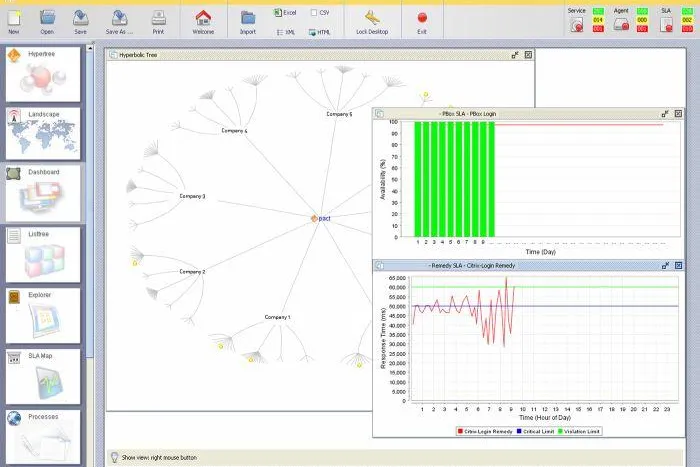Image resolution: width=700 pixels, height=467 pixels.
Task: Click the Service red counter
Action: (x=598, y=29)
